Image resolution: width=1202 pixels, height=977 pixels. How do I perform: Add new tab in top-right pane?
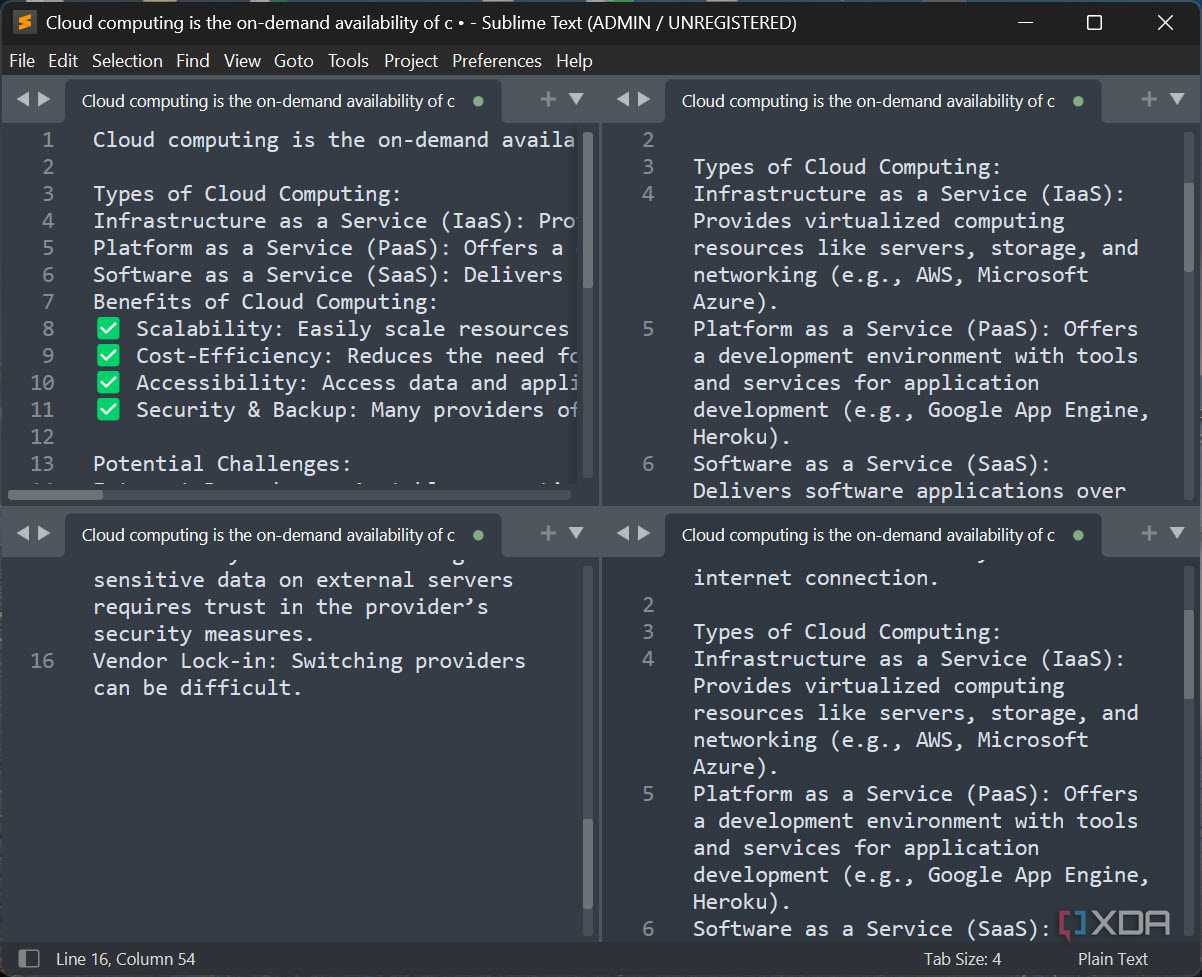(1149, 99)
